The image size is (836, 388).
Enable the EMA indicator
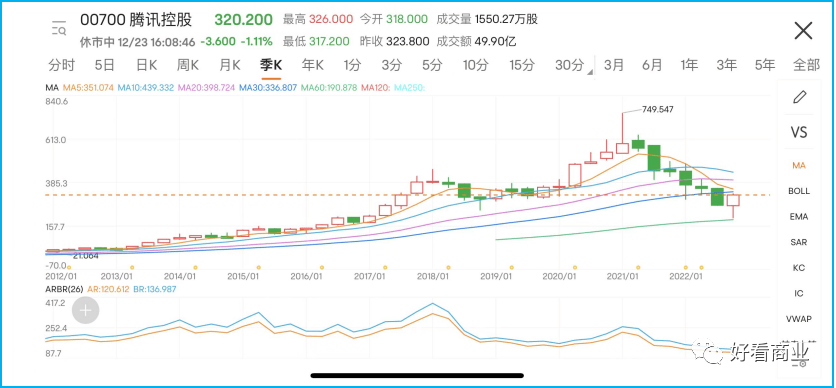pos(799,216)
